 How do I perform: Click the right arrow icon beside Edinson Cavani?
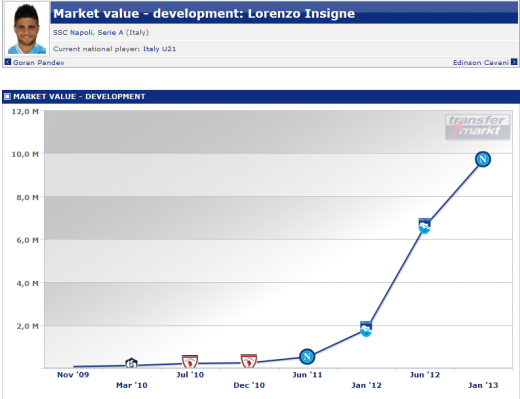[x=514, y=62]
